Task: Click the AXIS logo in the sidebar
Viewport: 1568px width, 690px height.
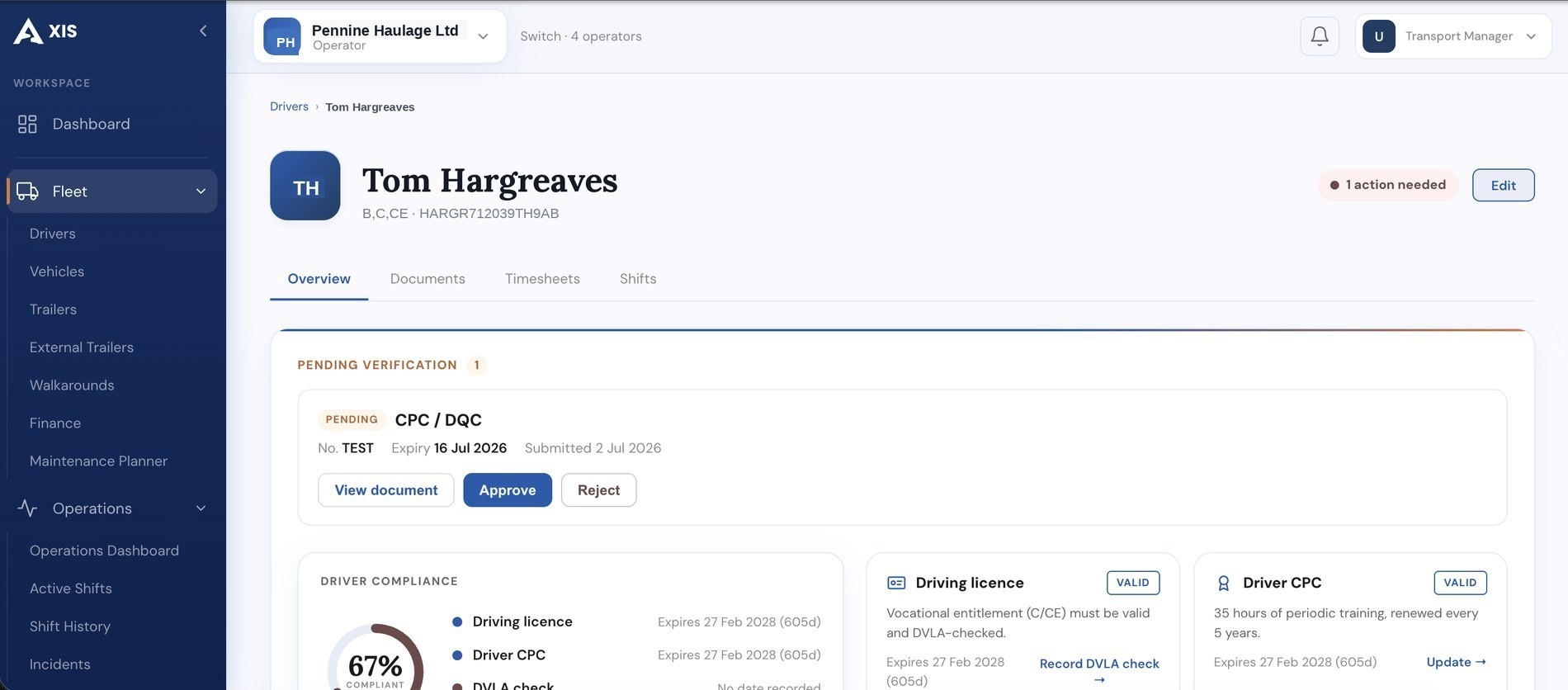Action: [45, 31]
